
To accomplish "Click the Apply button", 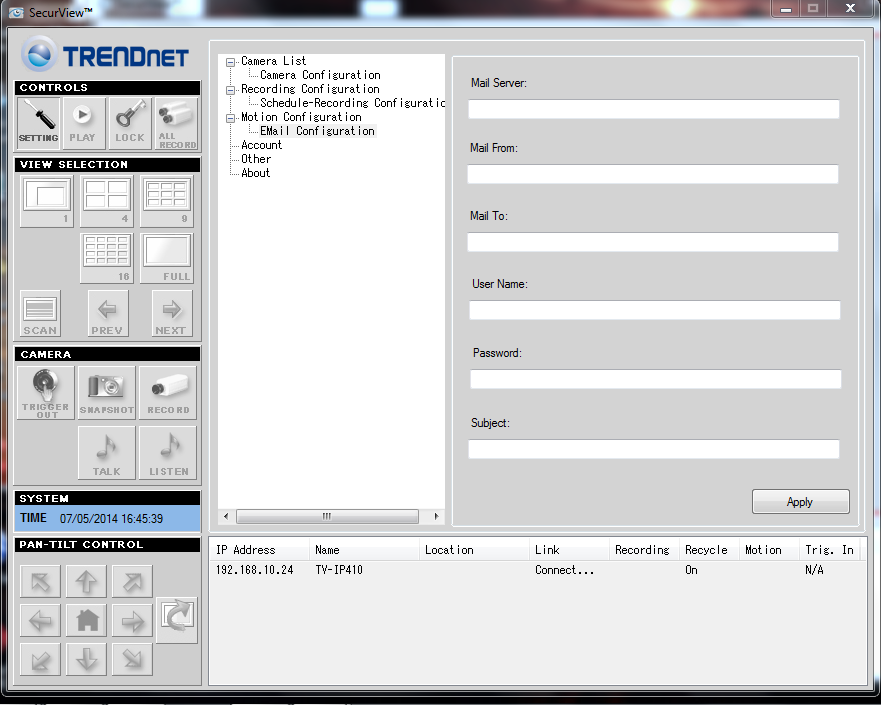I will [801, 502].
